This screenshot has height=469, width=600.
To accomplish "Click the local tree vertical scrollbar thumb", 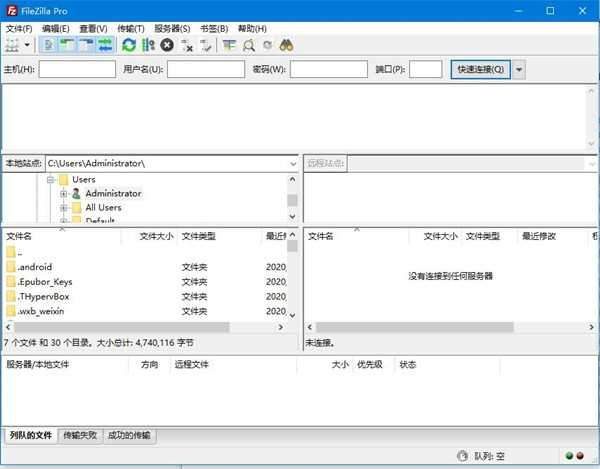I will point(292,200).
